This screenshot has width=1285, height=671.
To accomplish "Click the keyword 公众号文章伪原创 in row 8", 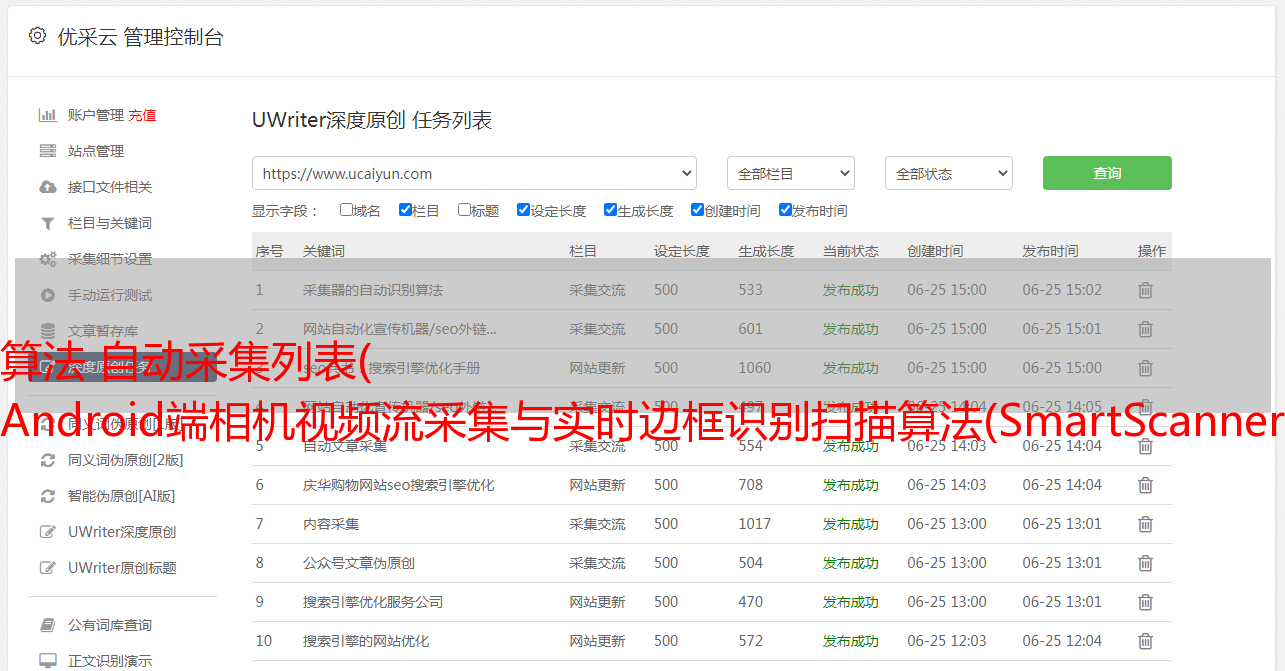I will pyautogui.click(x=358, y=563).
